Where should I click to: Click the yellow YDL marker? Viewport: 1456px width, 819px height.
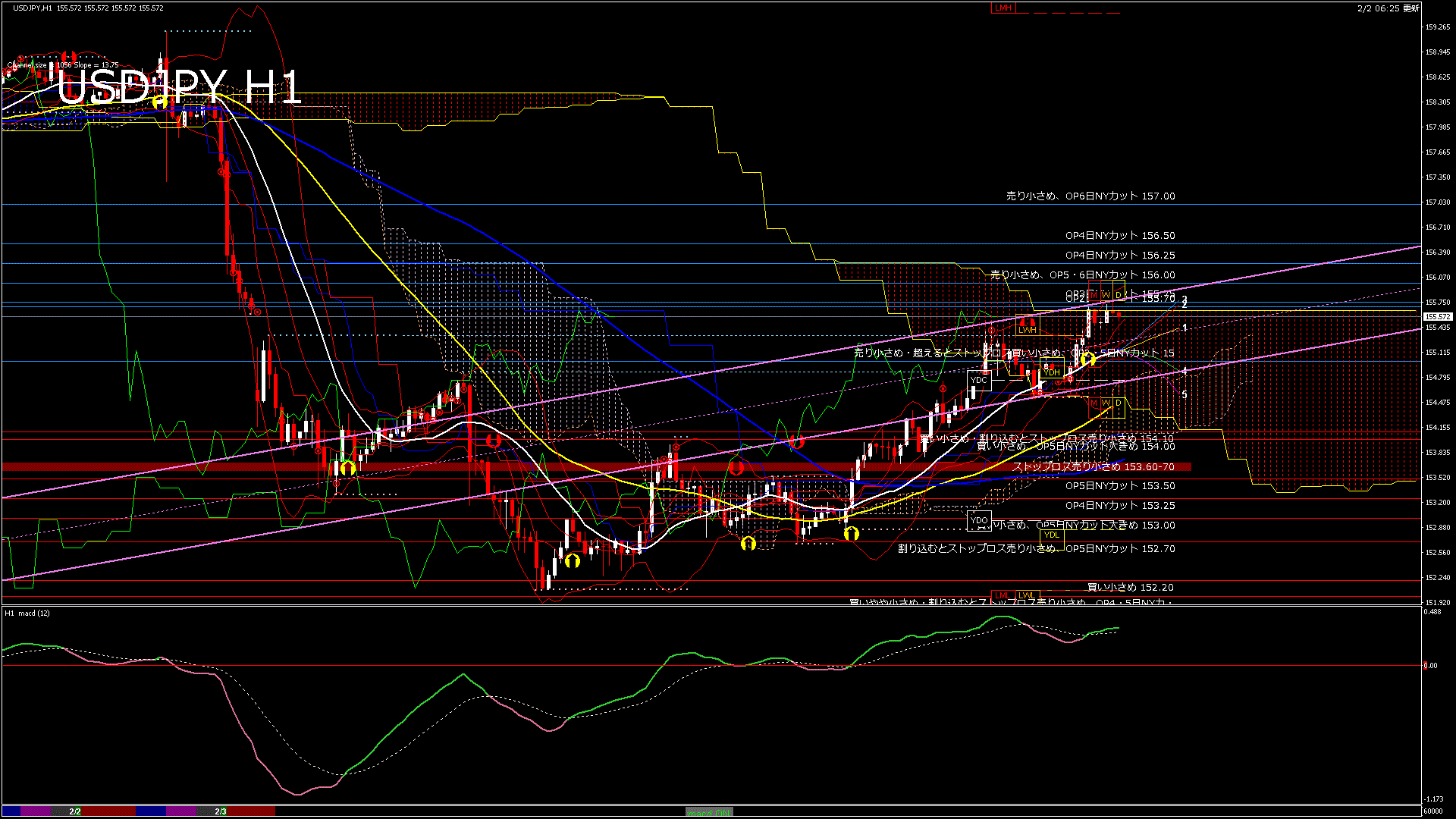(1052, 535)
